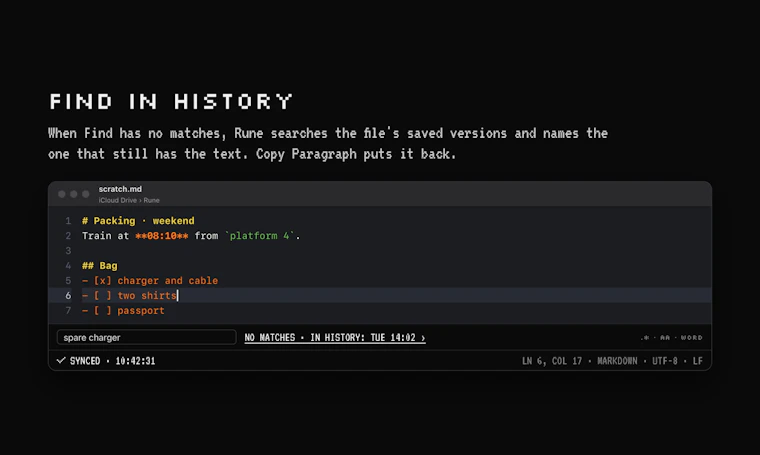Toggle the checked '[x]' box on the charger and cable line
760x455 pixels.
point(102,281)
